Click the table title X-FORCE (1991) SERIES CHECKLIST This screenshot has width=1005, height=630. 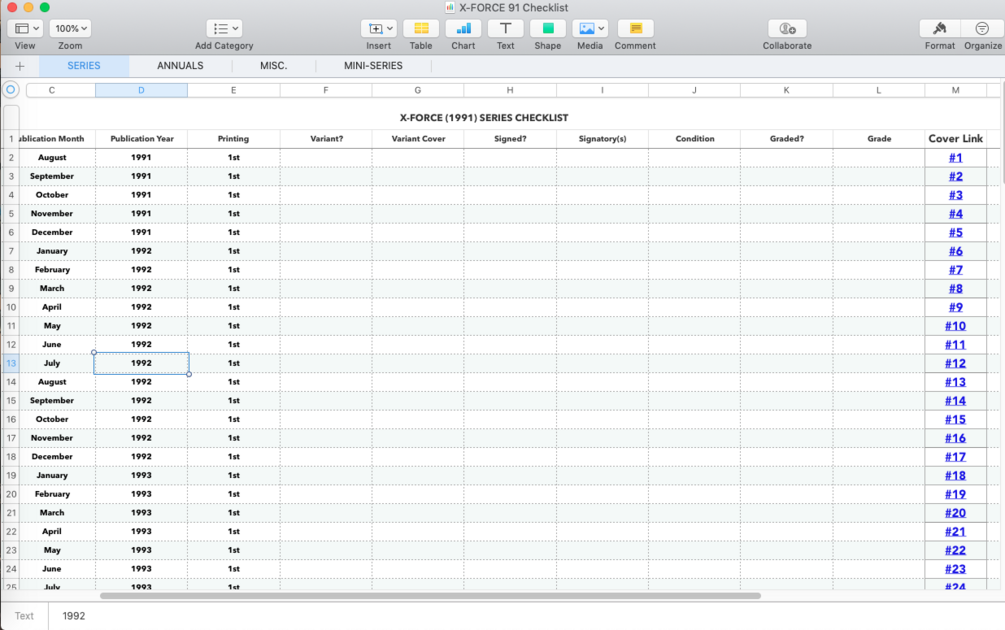(484, 118)
